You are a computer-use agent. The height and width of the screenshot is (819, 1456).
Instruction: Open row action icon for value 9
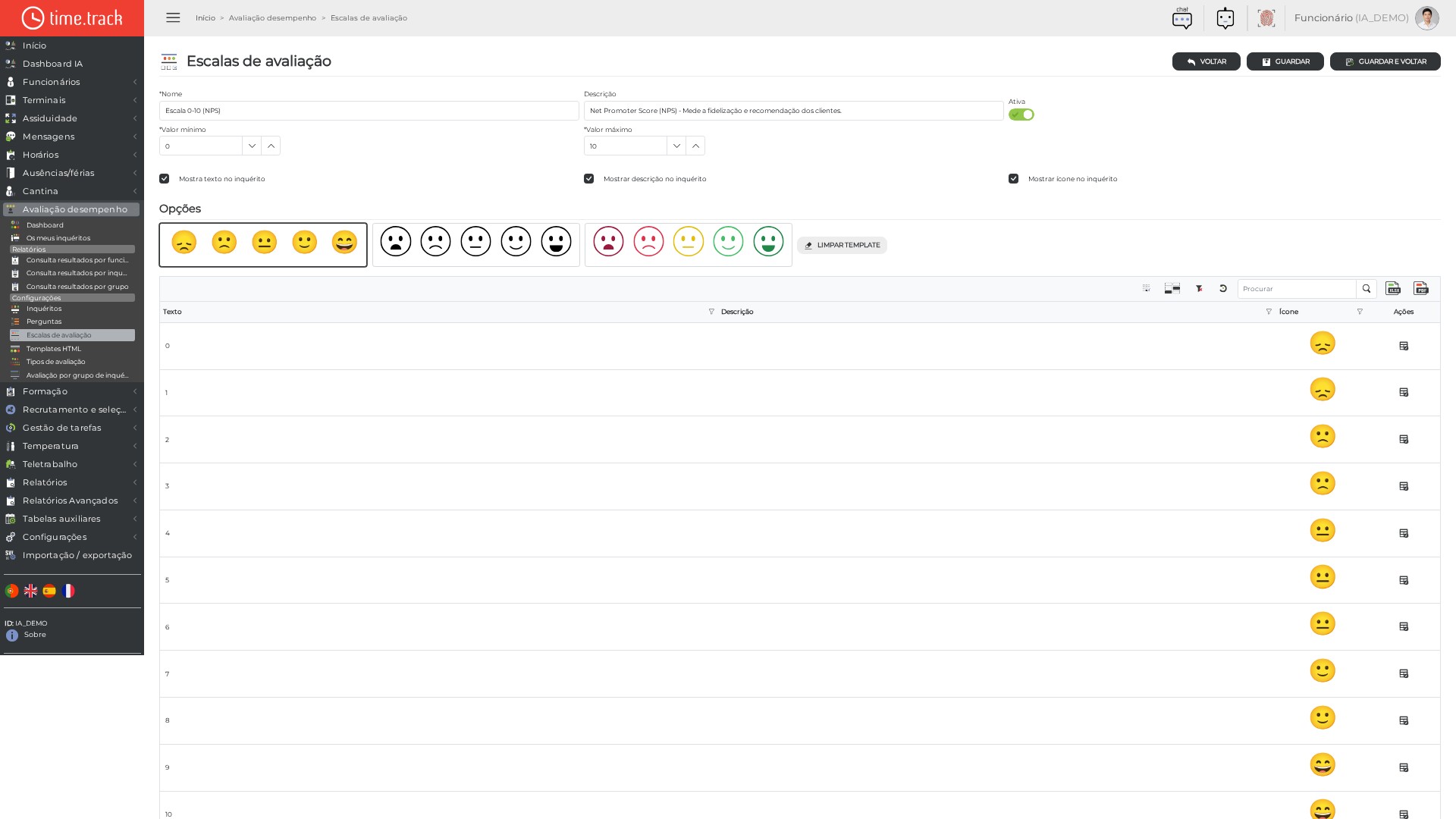tap(1404, 767)
